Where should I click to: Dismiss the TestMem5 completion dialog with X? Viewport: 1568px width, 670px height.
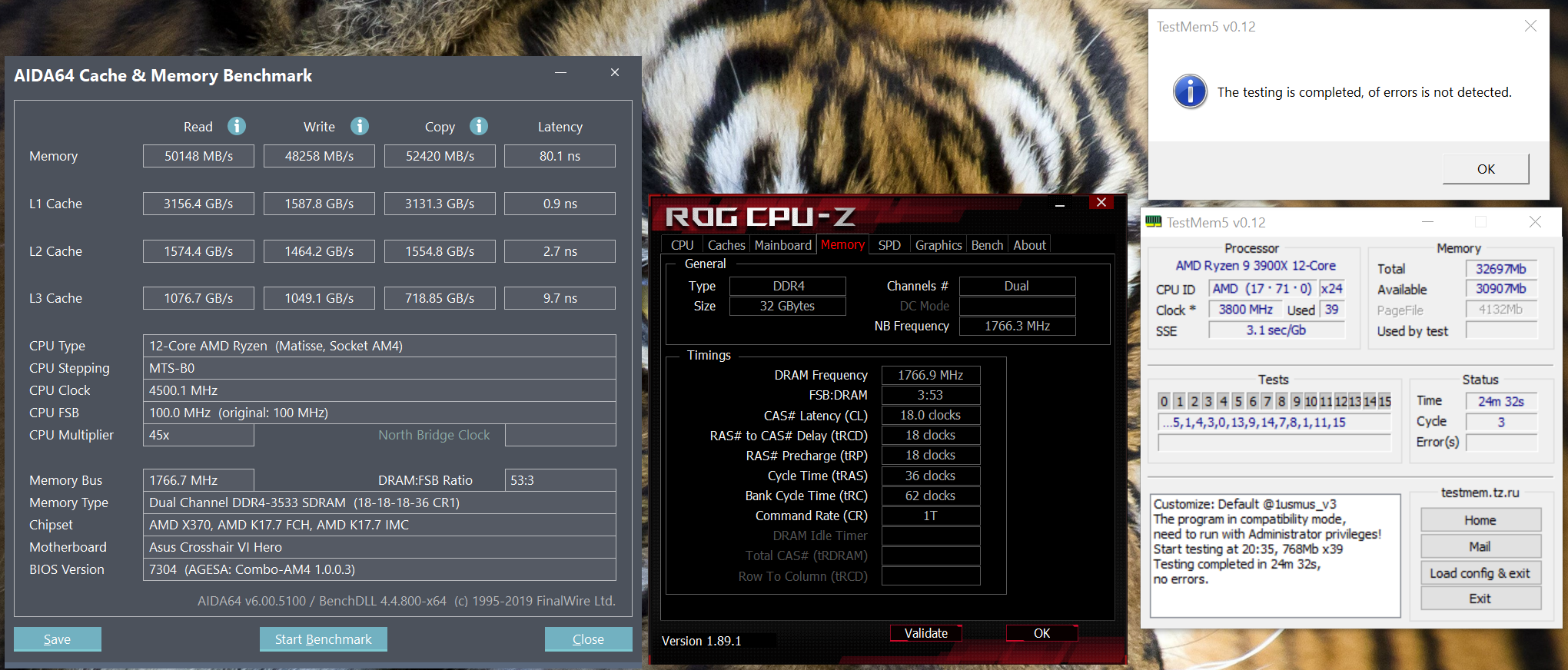(1530, 26)
